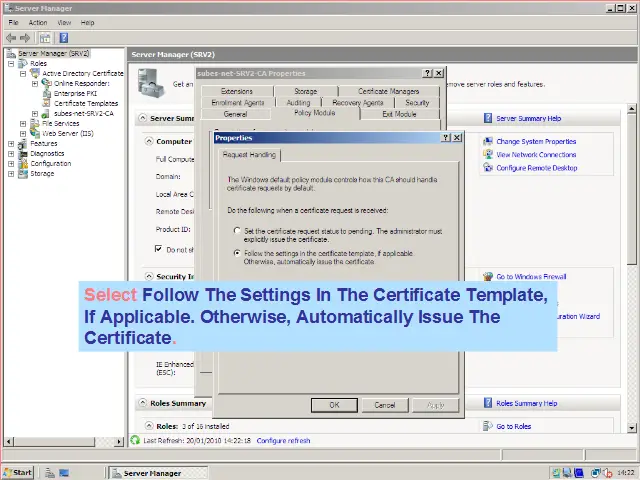640x480 pixels.
Task: Click the Features node icon
Action: [x=23, y=144]
